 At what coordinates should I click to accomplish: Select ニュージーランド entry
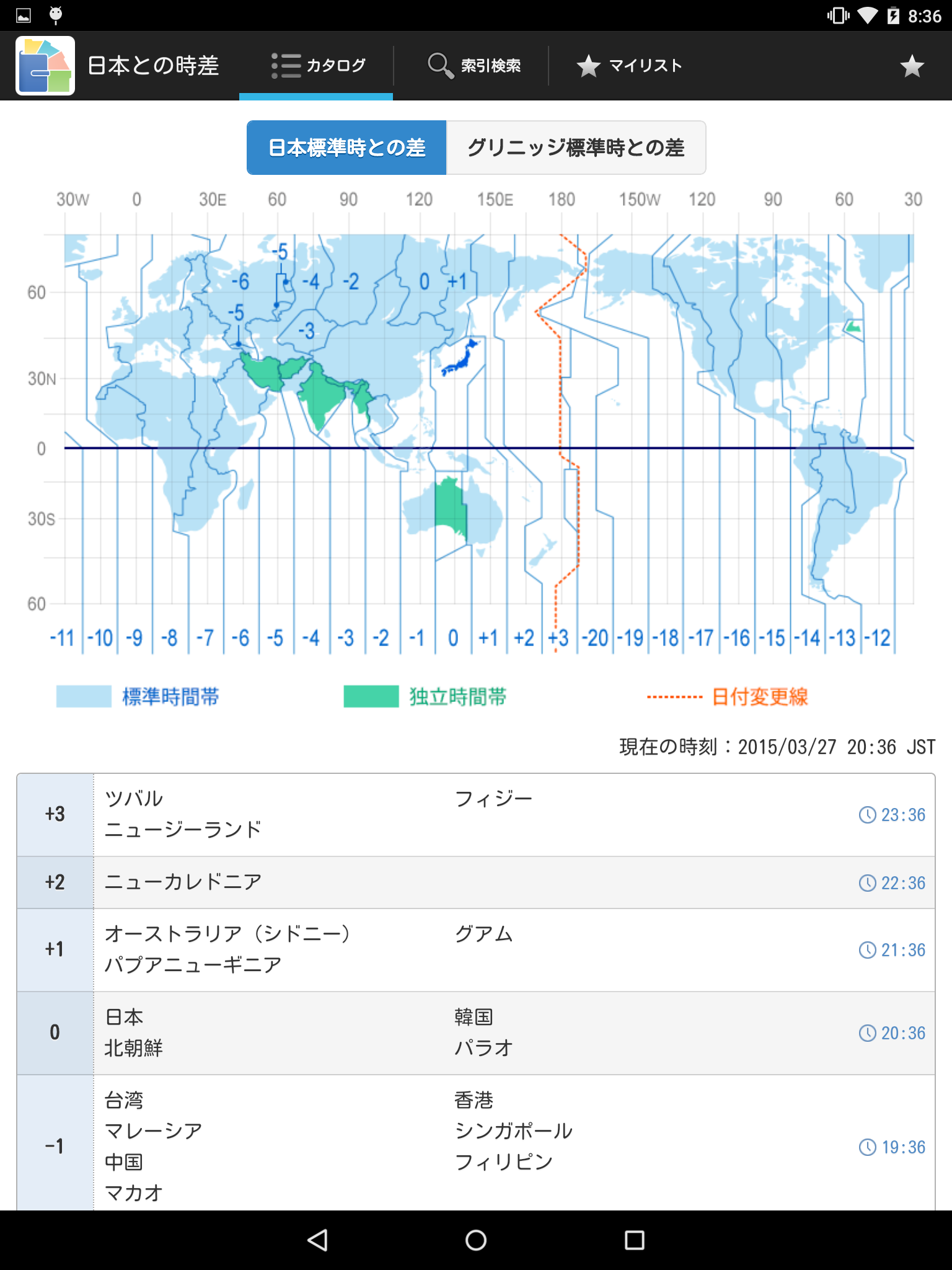pyautogui.click(x=183, y=830)
